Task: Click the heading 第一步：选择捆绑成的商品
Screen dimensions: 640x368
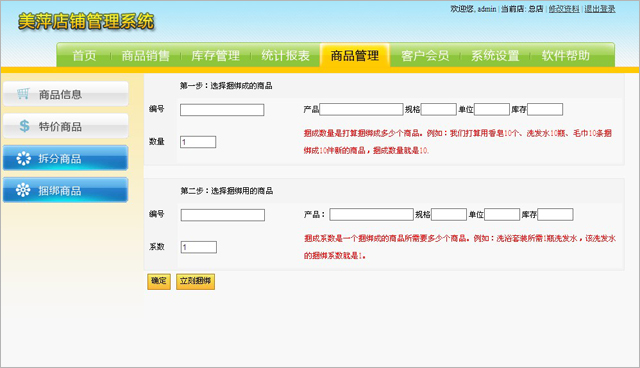Action: point(226,86)
